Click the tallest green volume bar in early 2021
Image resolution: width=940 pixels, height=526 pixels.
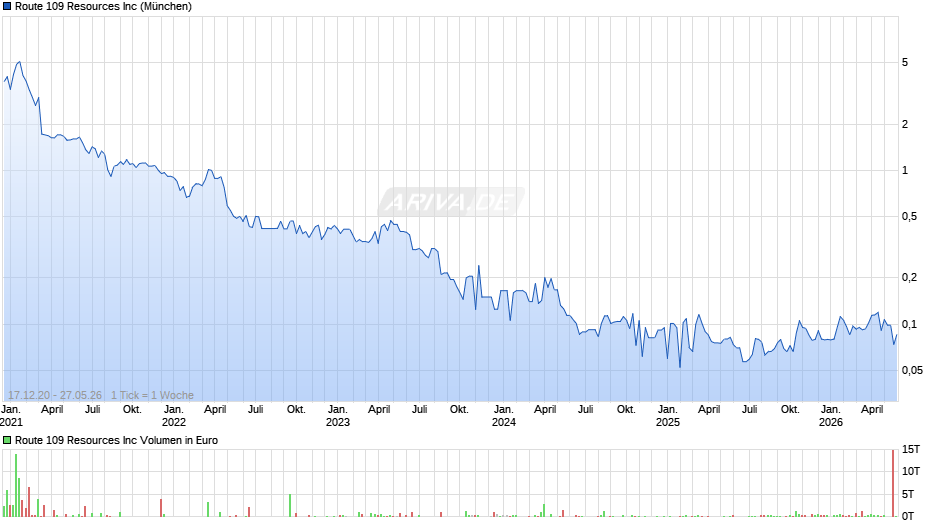[x=16, y=485]
